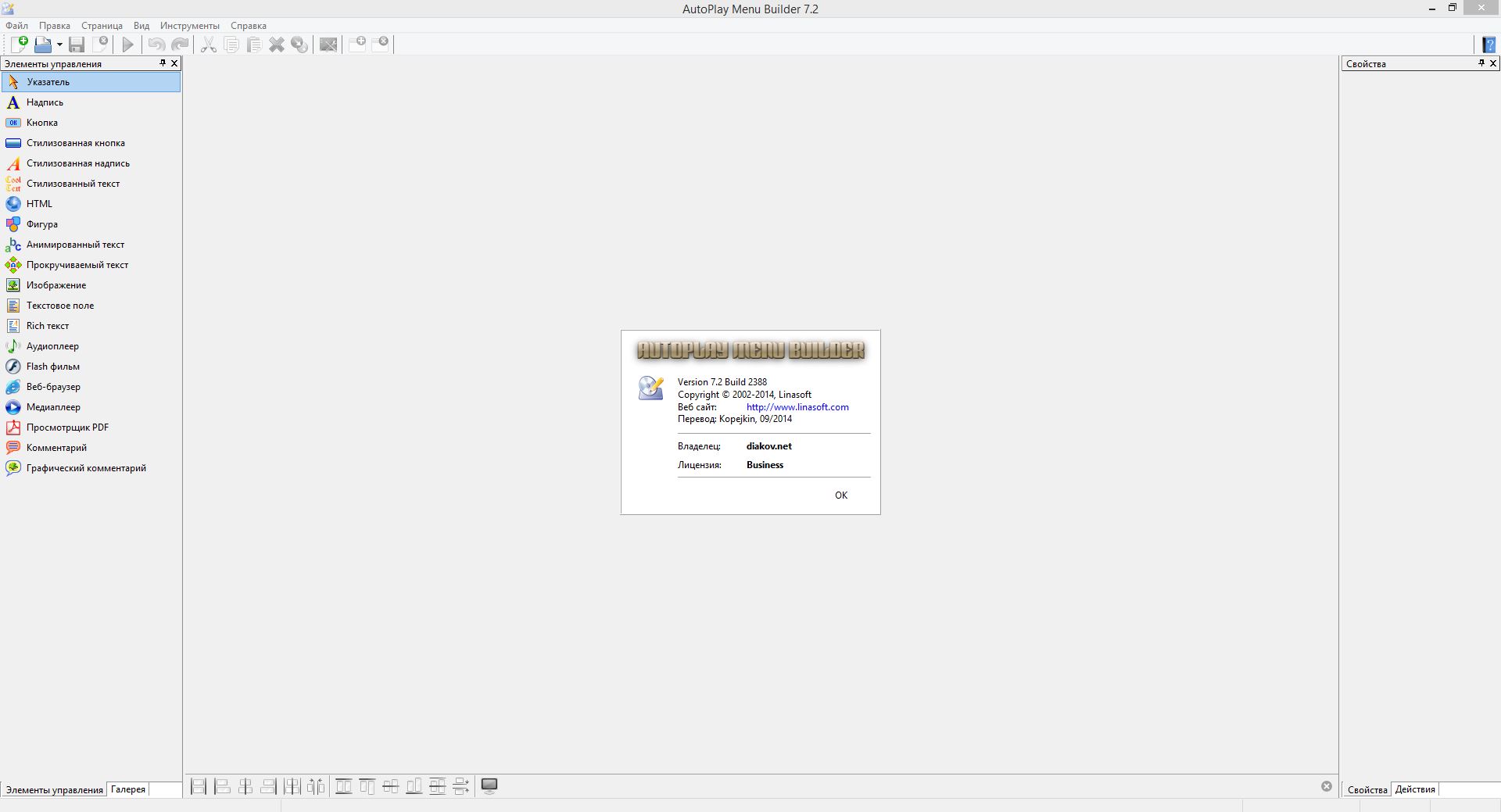1501x812 pixels.
Task: Delete the selected object with the X icon
Action: click(x=277, y=45)
